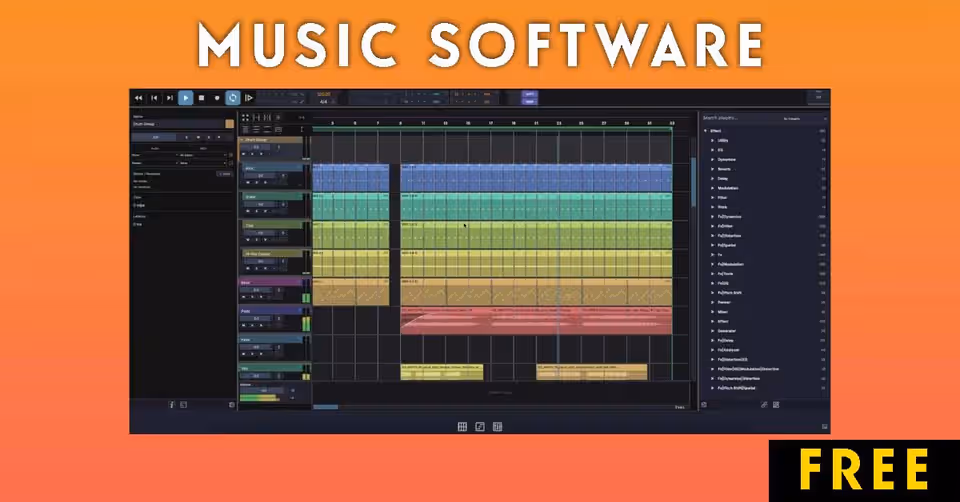Viewport: 960px width, 502px height.
Task: Jump to end with the skip-forward button
Action: (170, 98)
